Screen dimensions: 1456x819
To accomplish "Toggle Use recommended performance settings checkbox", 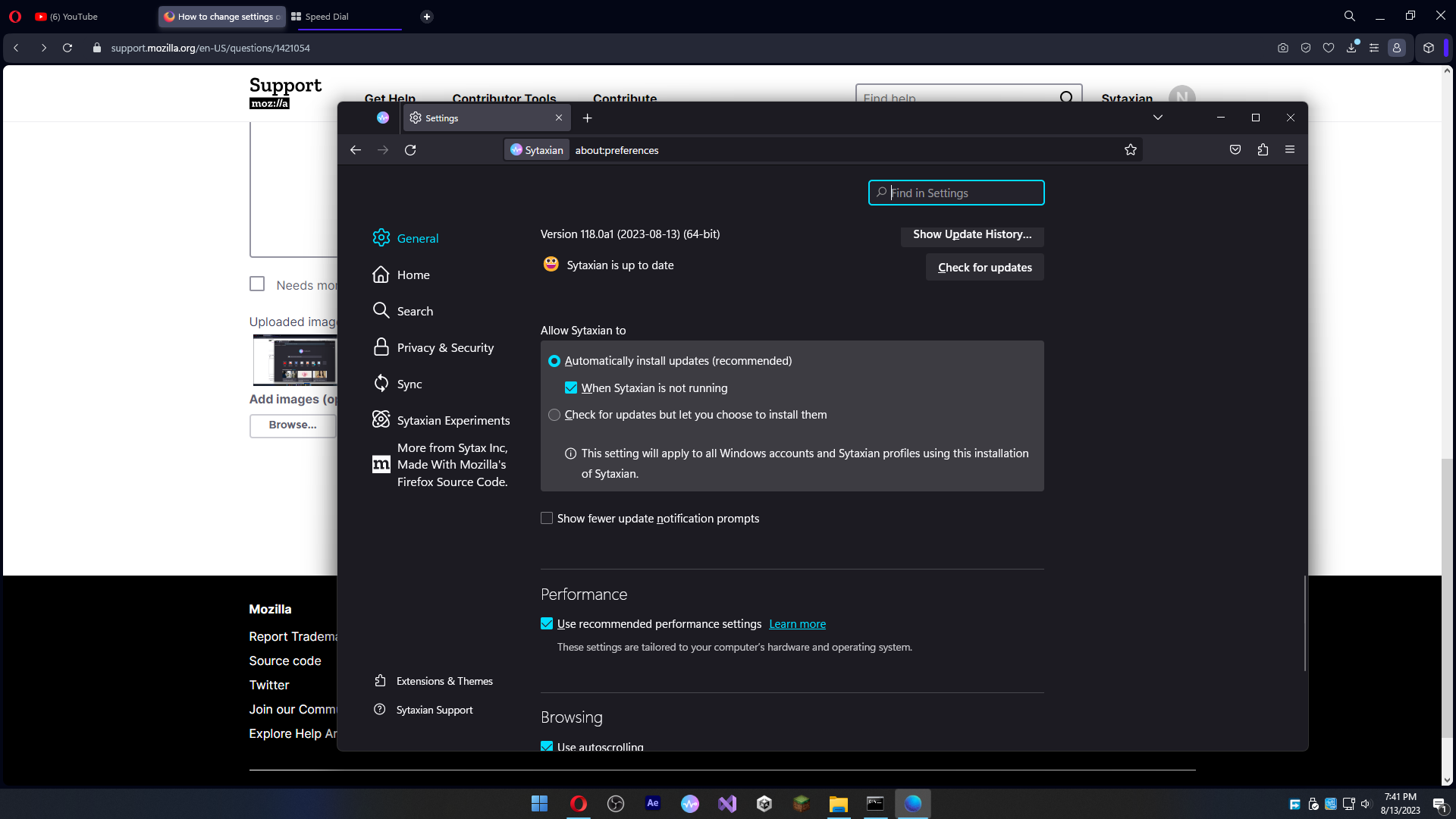I will (x=547, y=624).
